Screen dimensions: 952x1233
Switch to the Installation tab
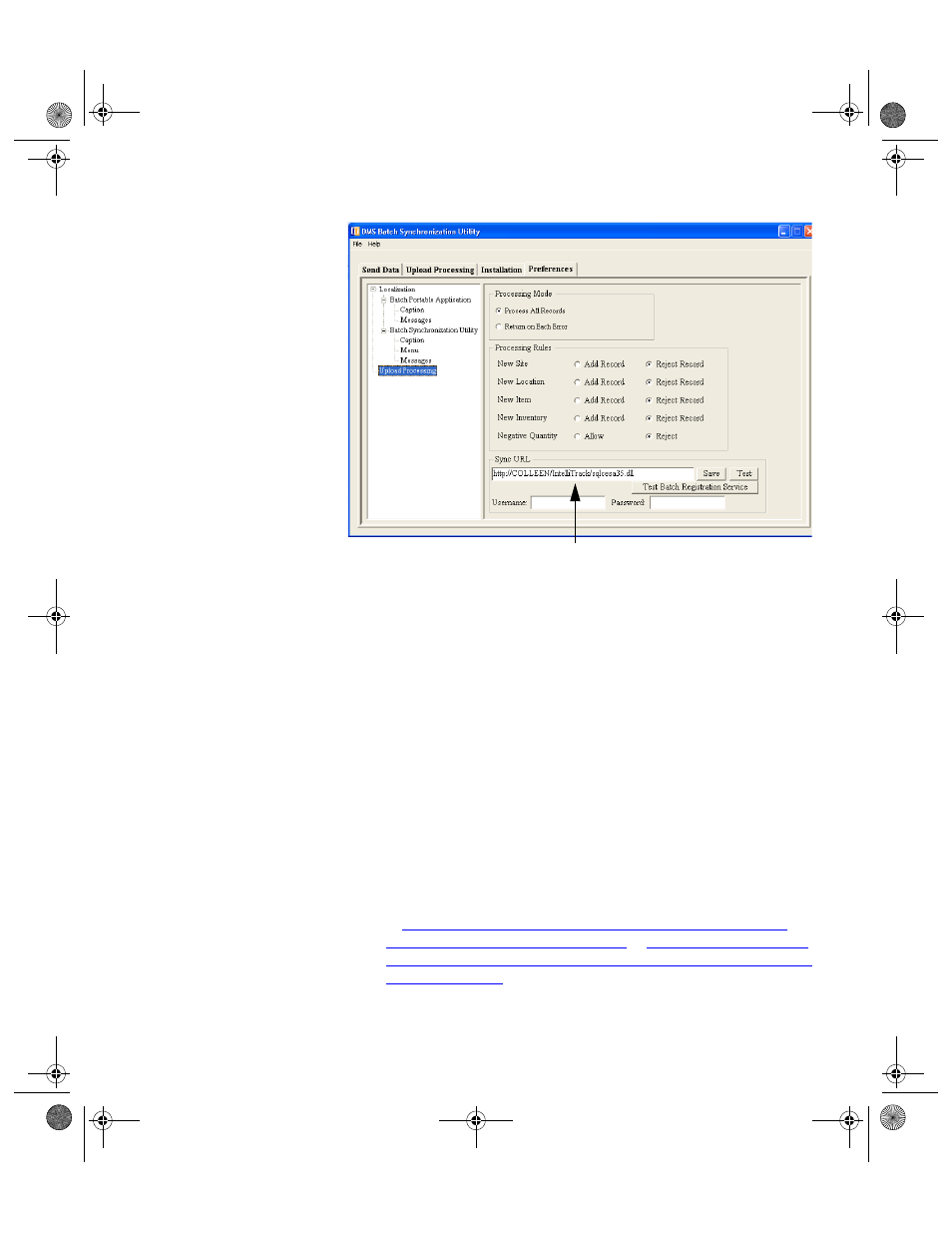click(501, 270)
